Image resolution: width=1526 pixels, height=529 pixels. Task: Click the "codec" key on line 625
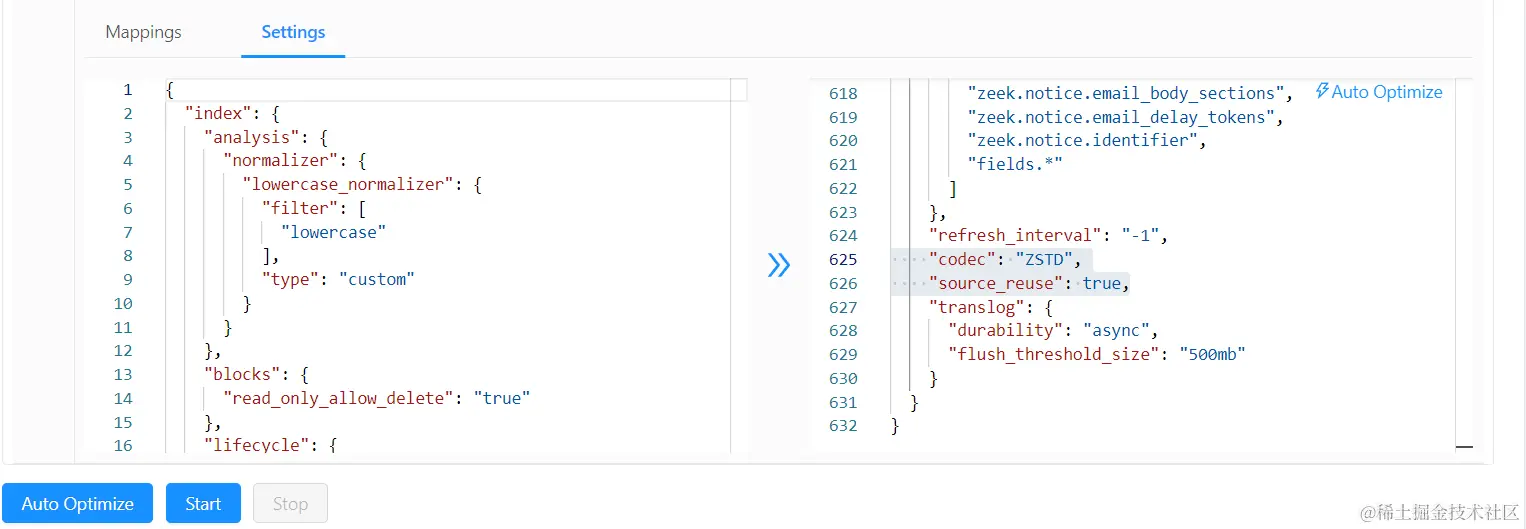(962, 260)
